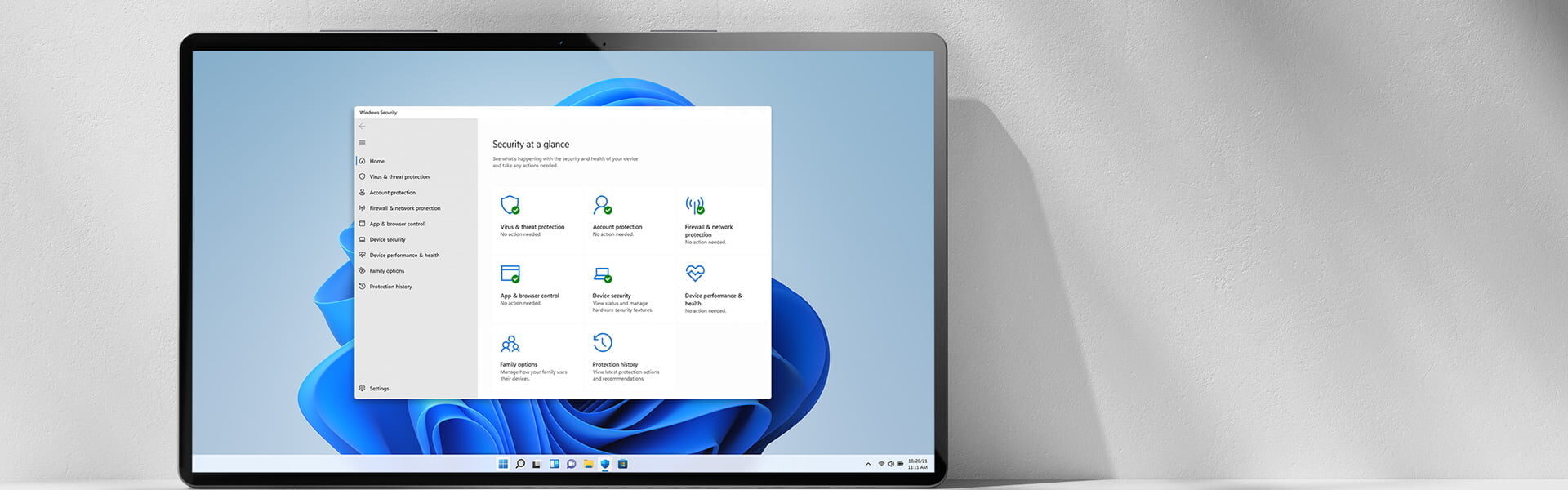Open Microsoft Store from the taskbar
Viewport: 1568px width, 490px height.
622,464
